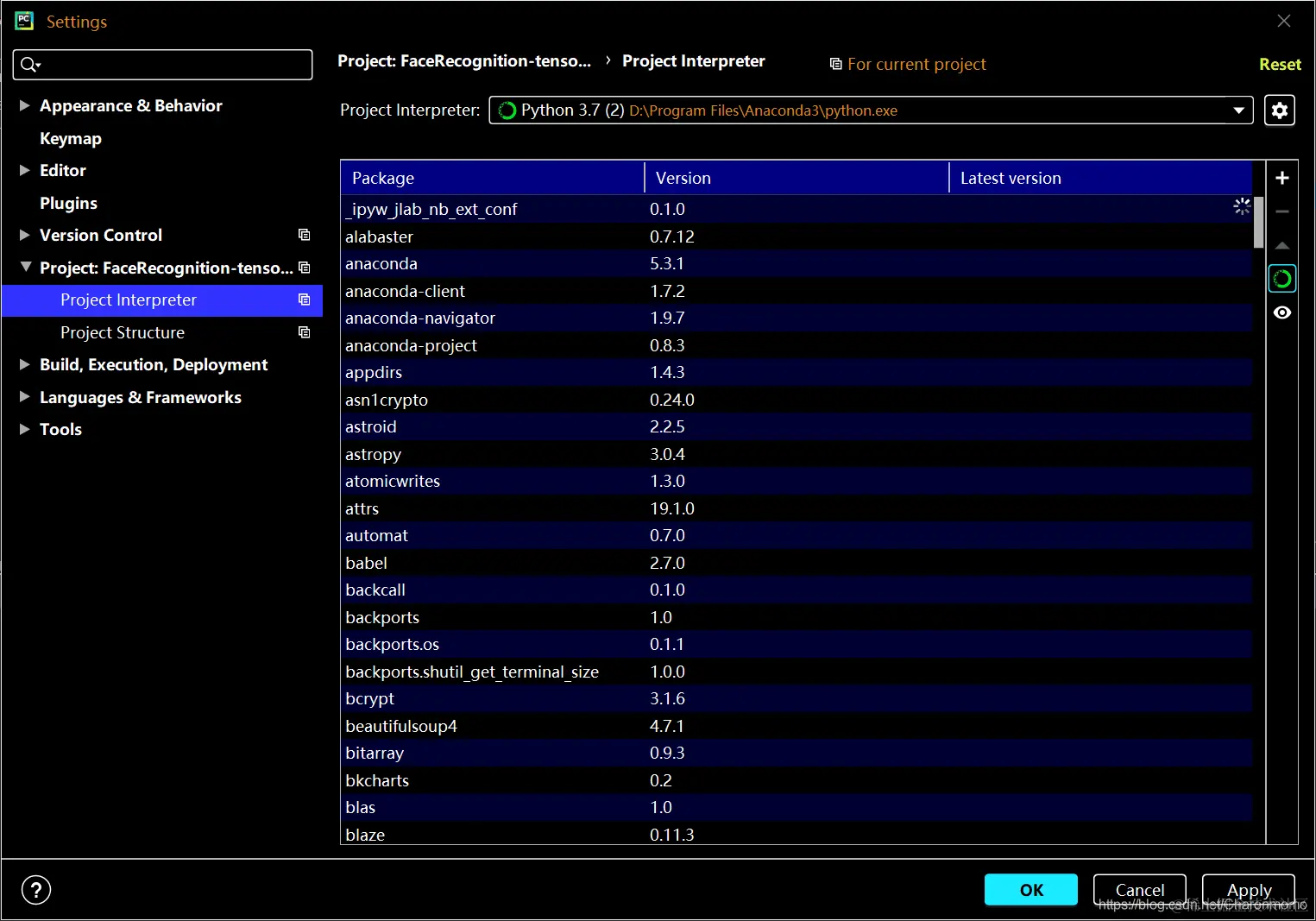
Task: Select the beautifulsoup4 package row
Action: pos(797,726)
